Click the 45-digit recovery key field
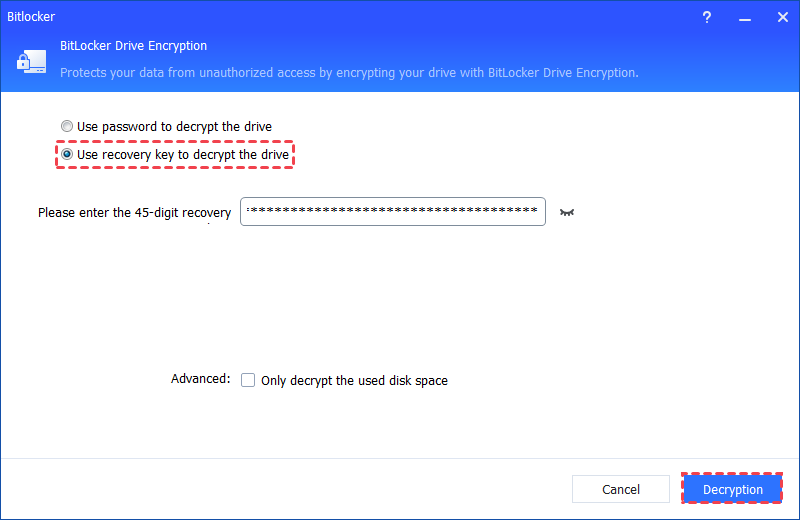The image size is (800, 520). click(x=393, y=211)
